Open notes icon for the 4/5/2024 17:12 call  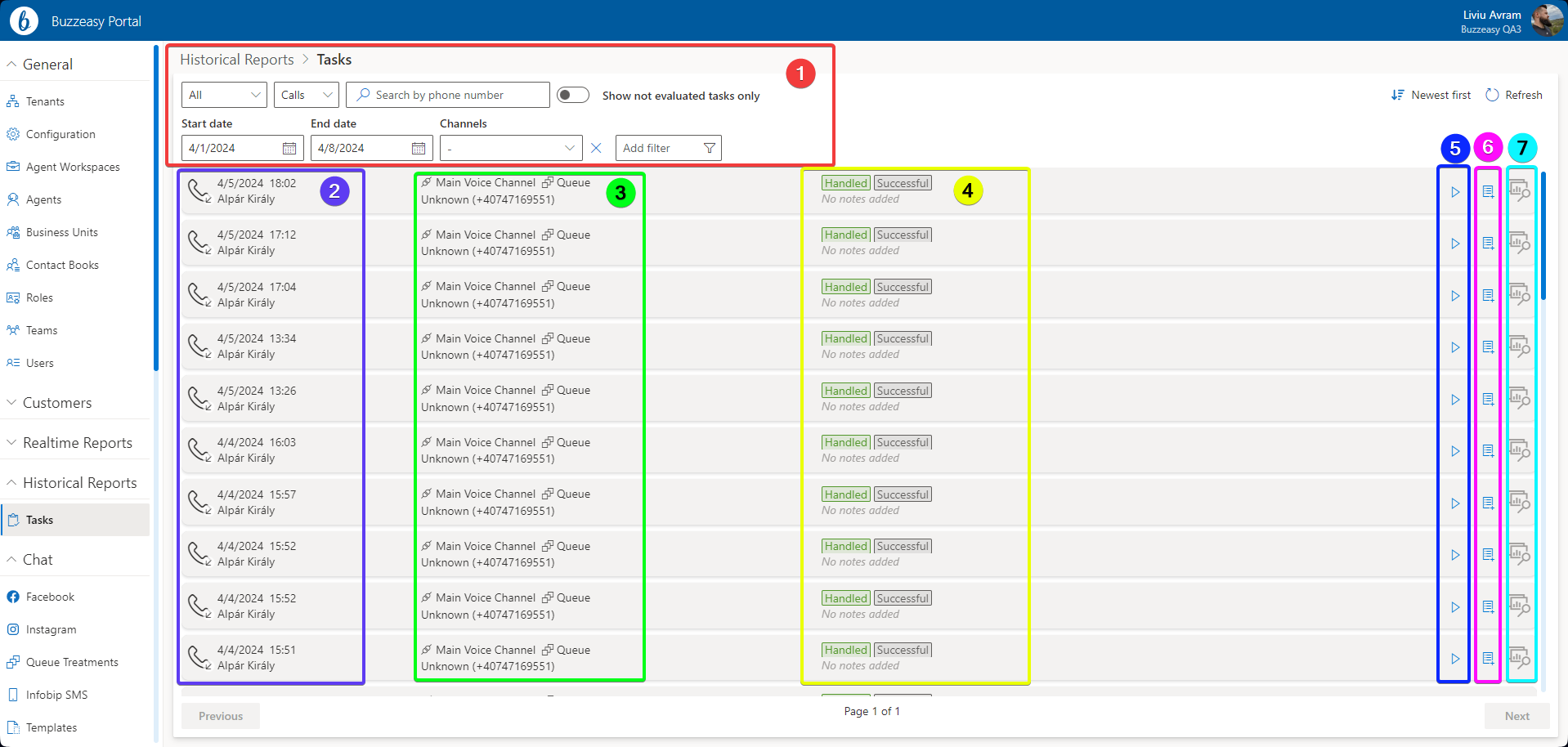click(1488, 244)
